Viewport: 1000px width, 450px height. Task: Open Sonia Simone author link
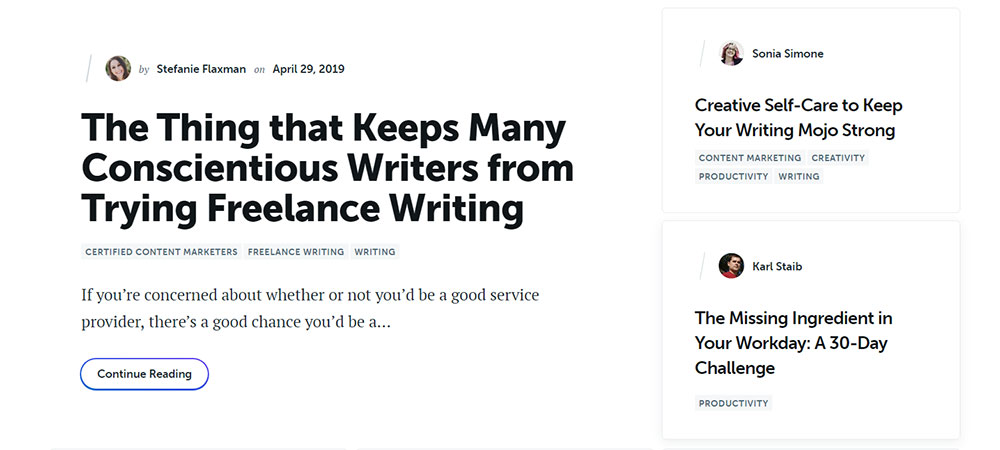click(x=788, y=54)
